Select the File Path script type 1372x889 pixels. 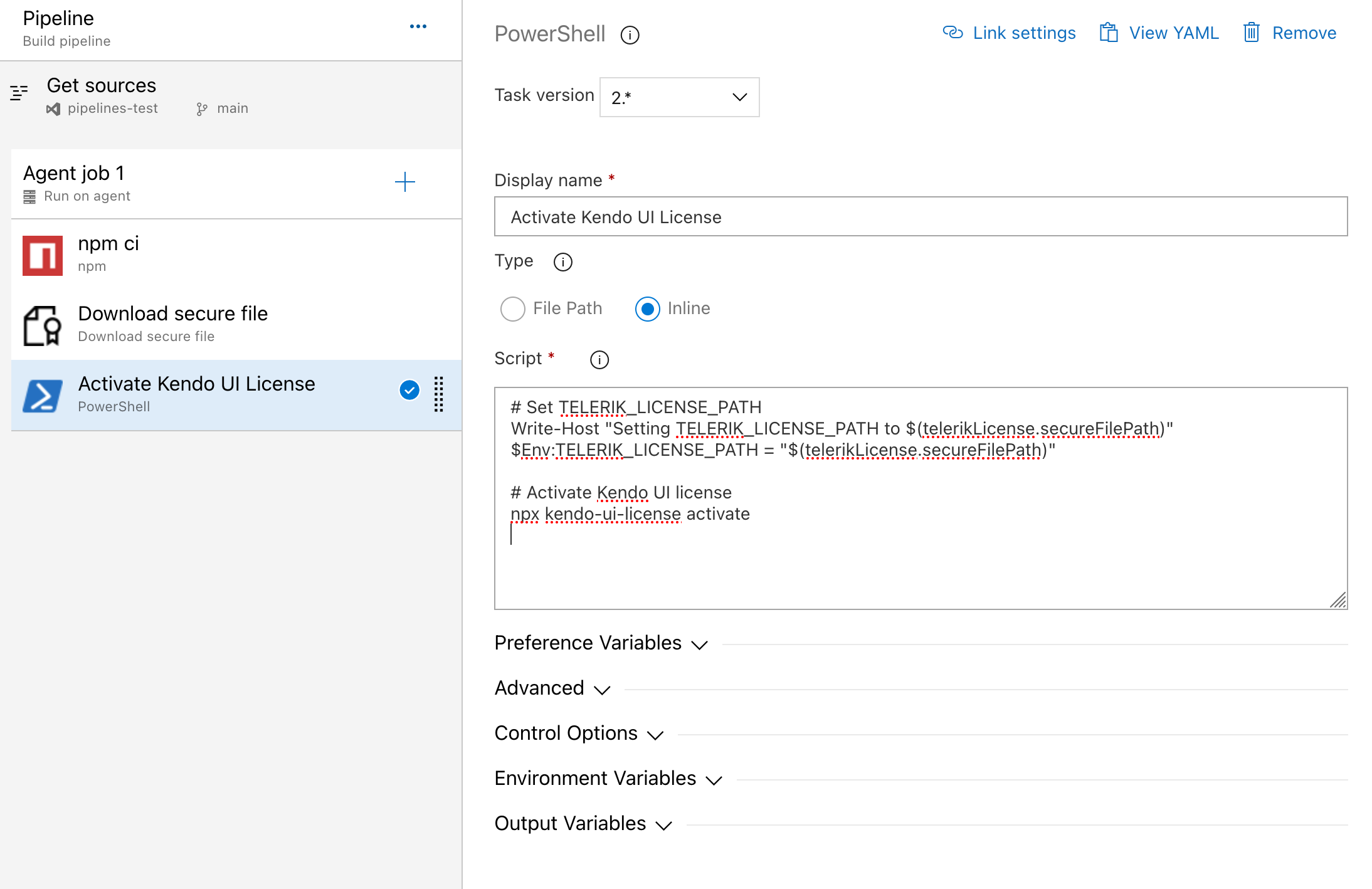point(513,308)
